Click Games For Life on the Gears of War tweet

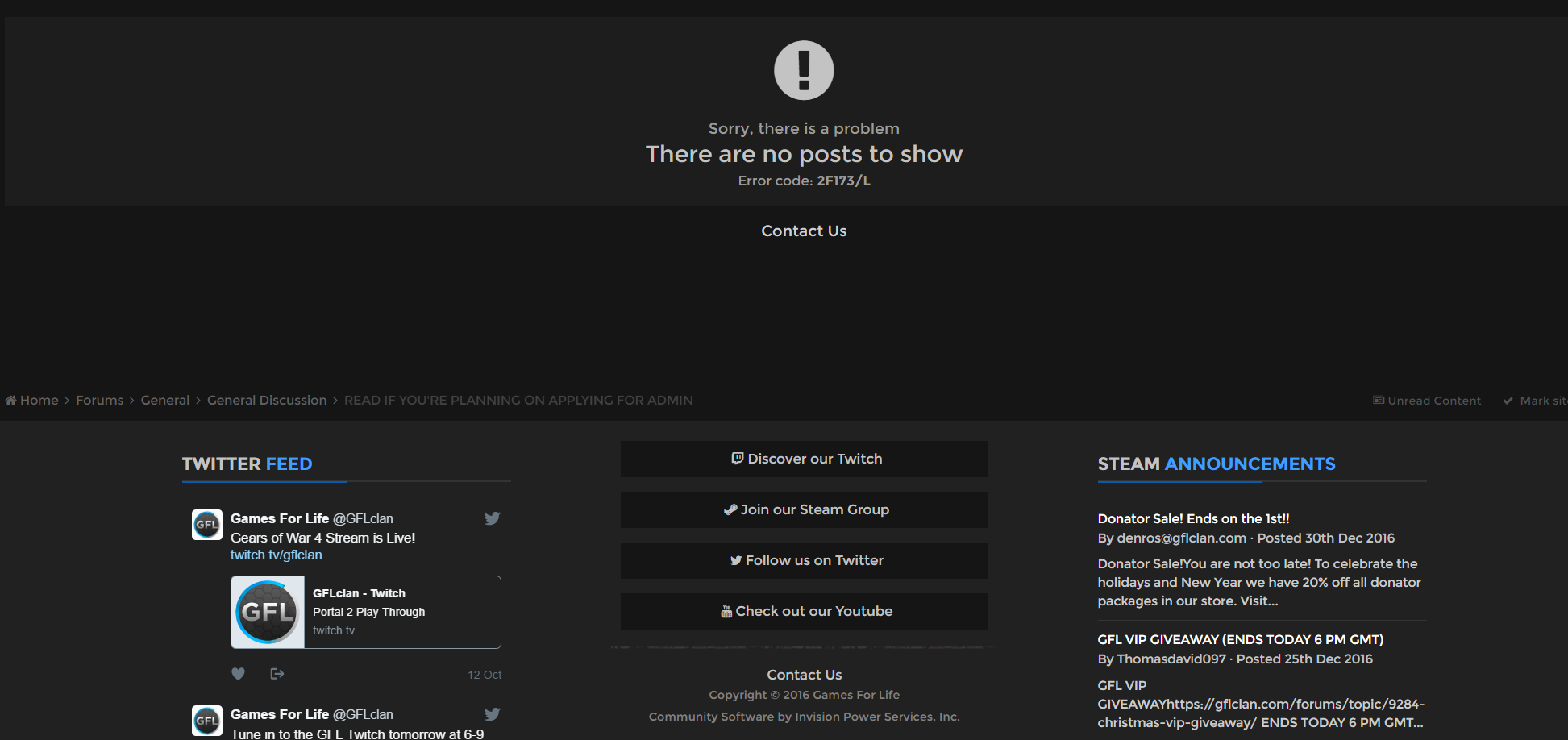pos(280,518)
